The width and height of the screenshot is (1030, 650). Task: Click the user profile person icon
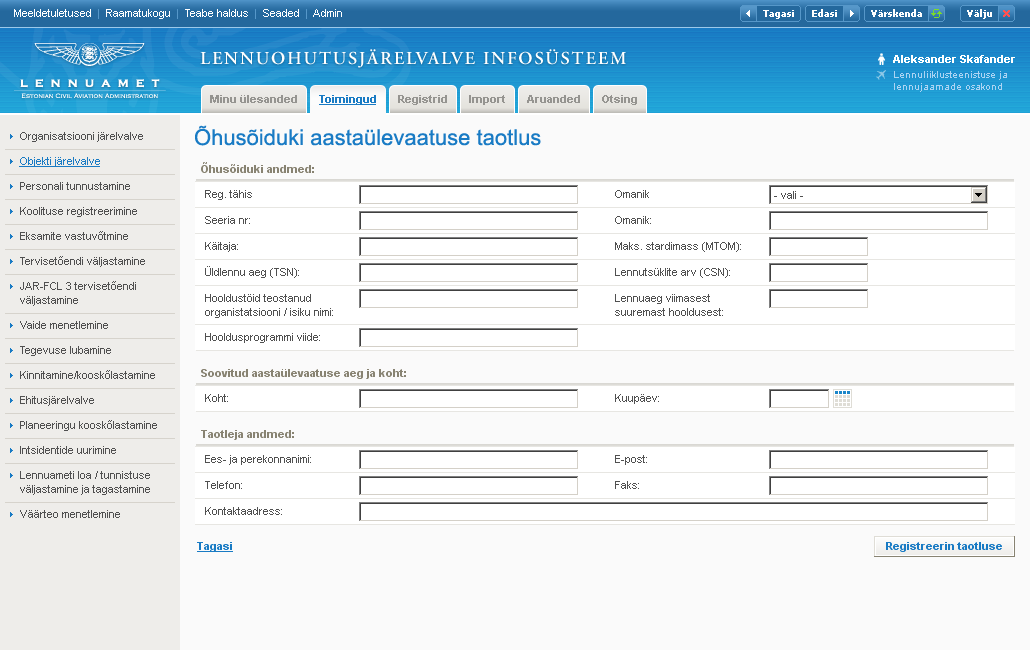coord(882,59)
